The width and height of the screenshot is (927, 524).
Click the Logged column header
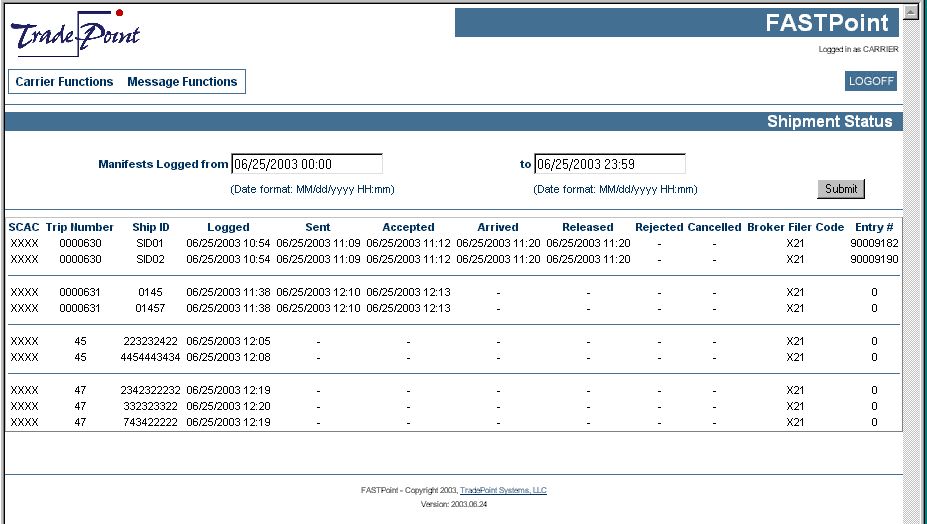coord(228,227)
